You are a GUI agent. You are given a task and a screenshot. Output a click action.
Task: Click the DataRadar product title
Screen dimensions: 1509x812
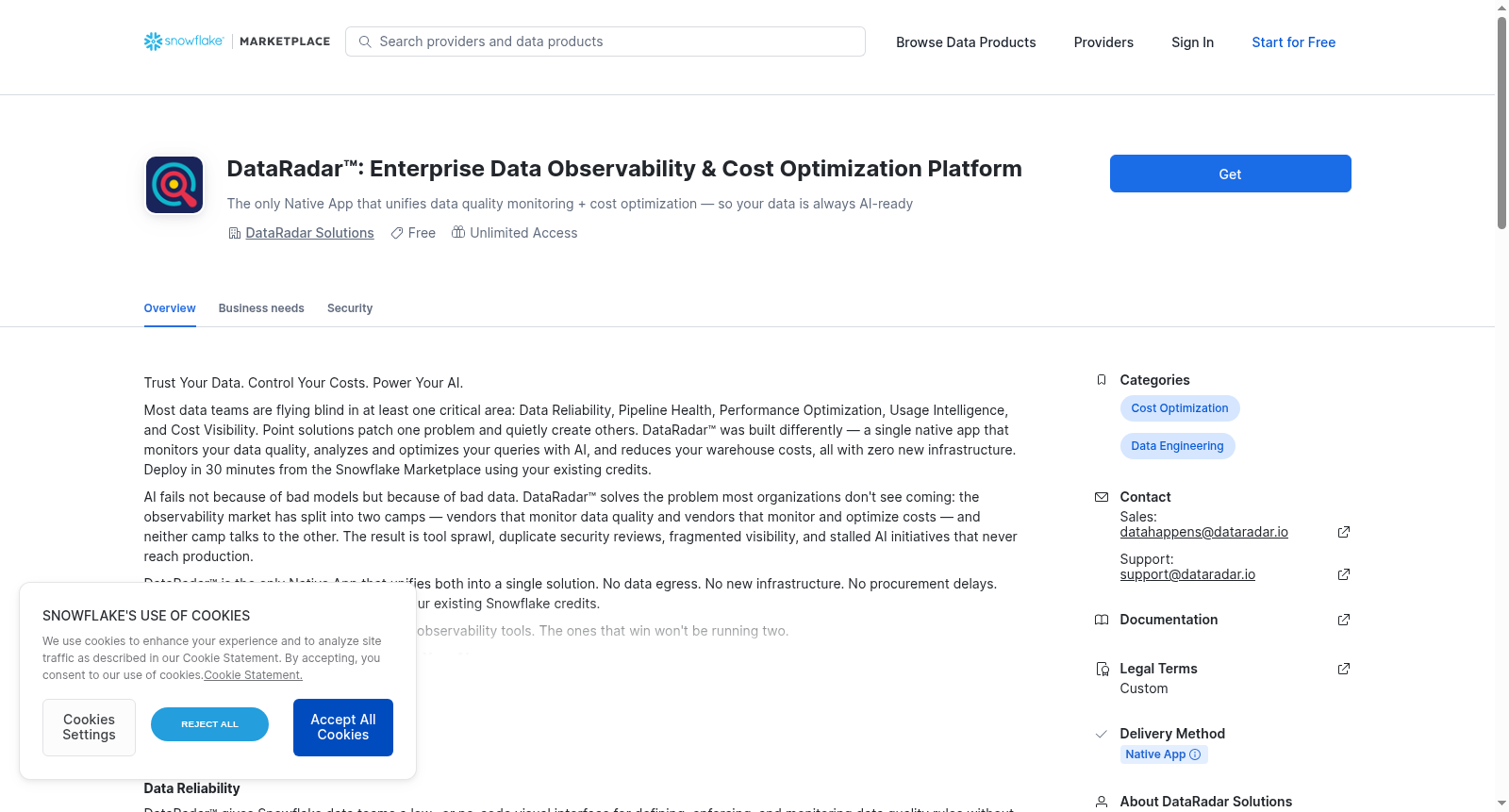click(624, 169)
